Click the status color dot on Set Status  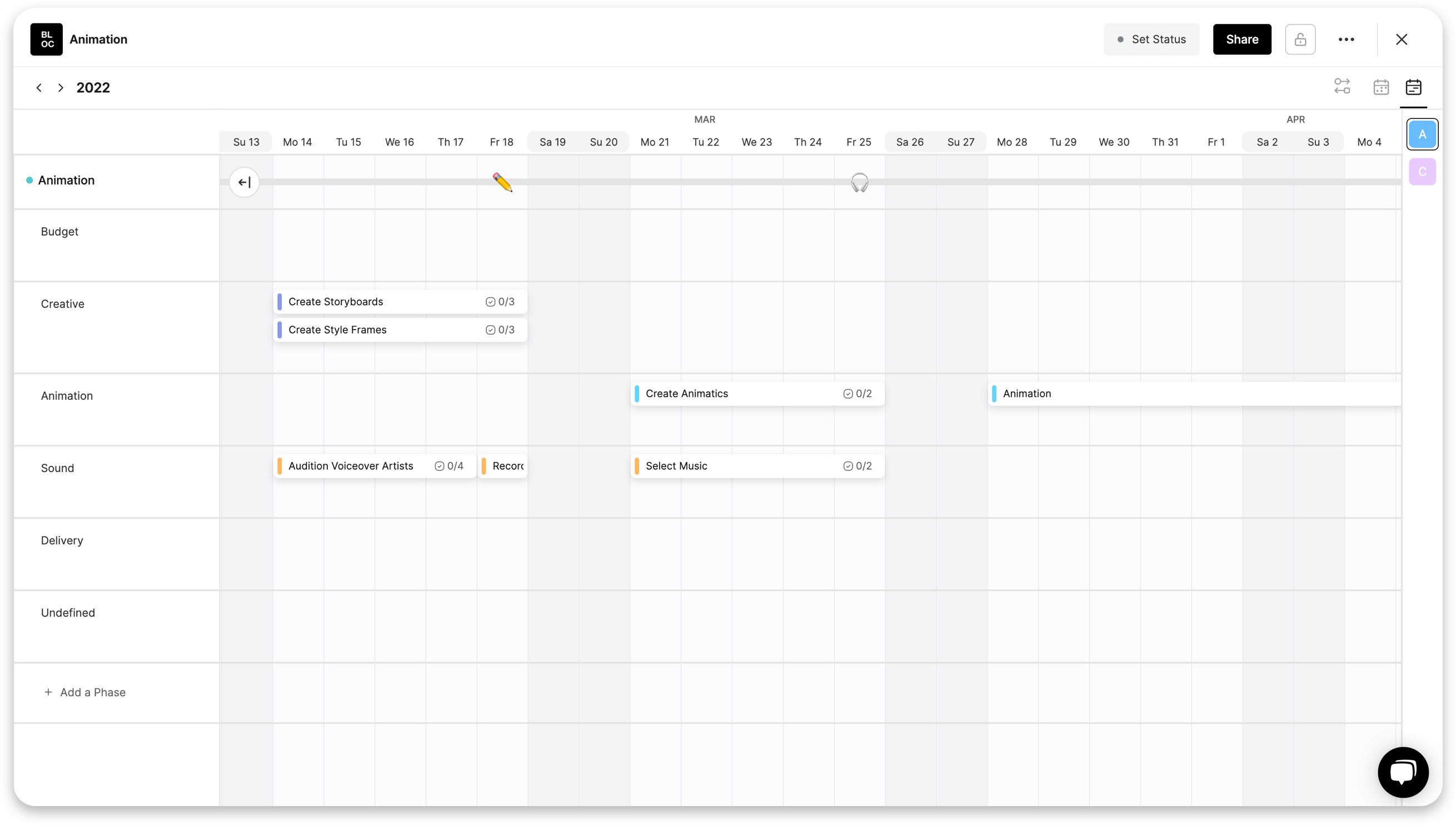(1120, 39)
